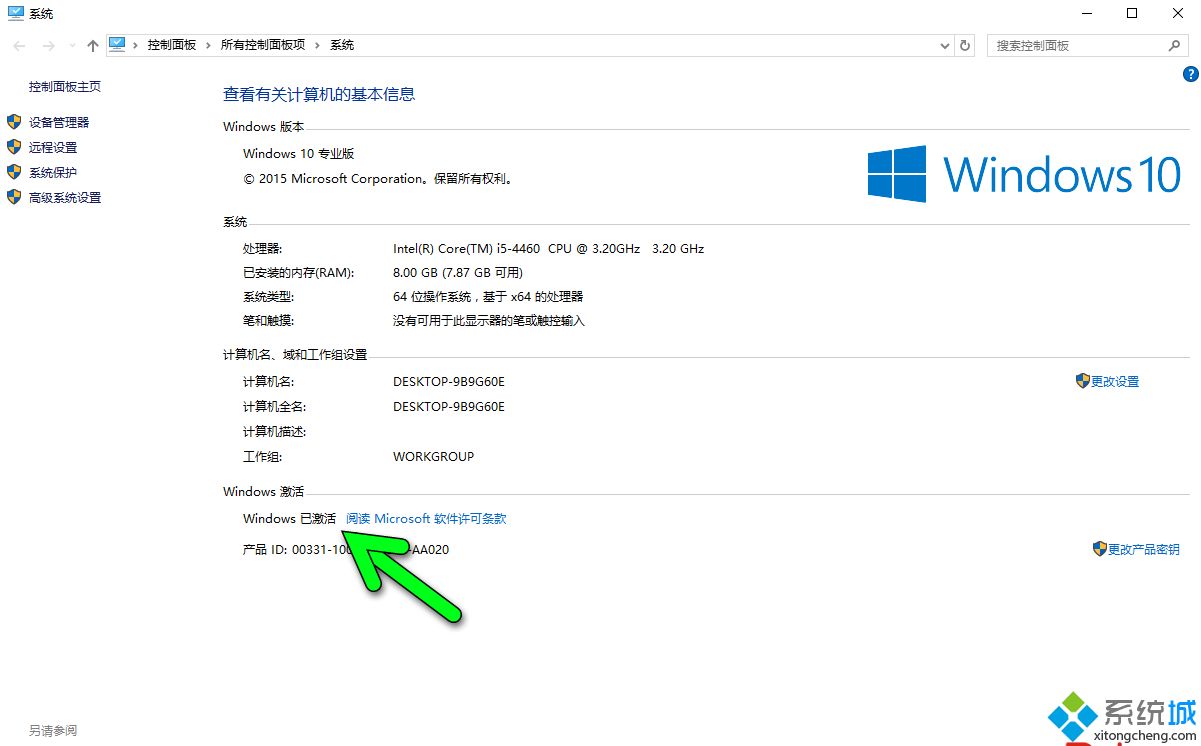Click DESKTOP-9B9G60E in the 计算机名 row

click(x=449, y=381)
